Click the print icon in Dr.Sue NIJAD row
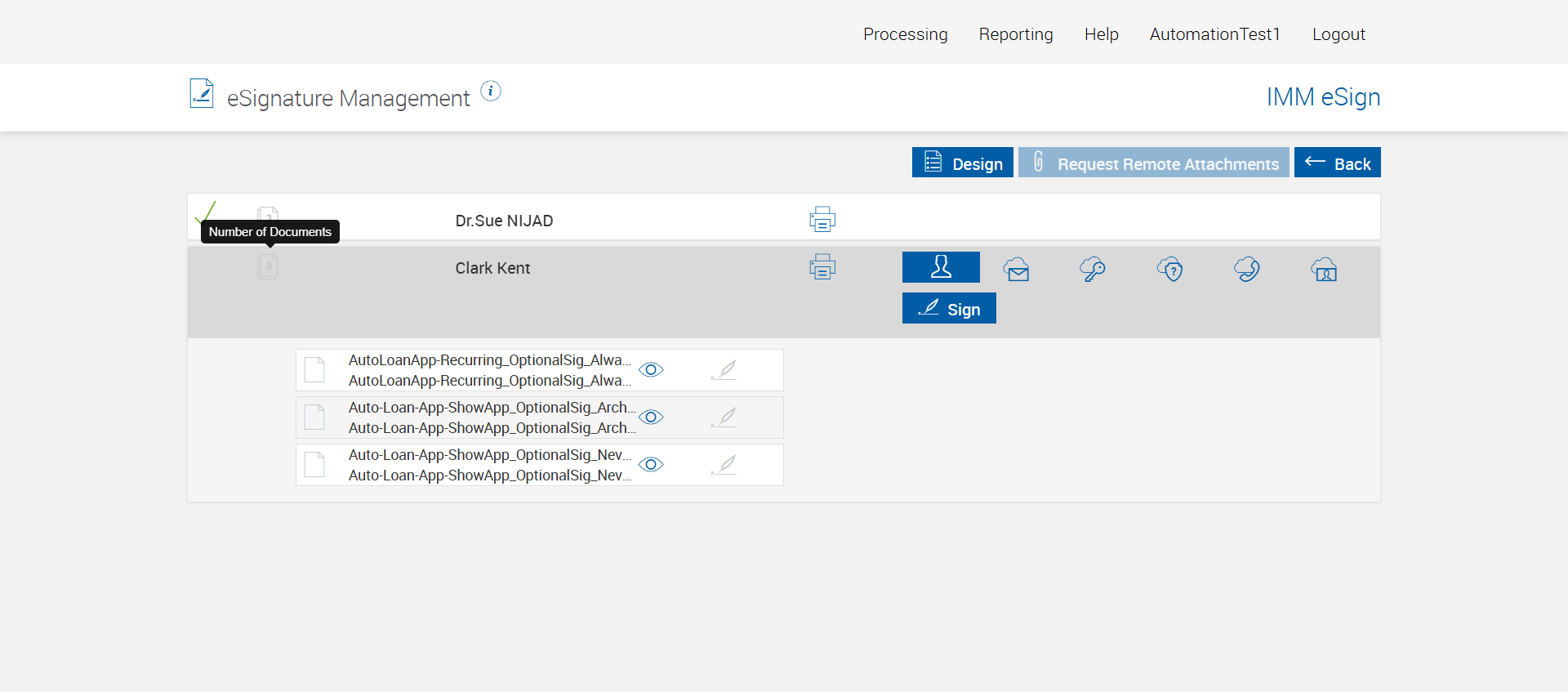 (x=822, y=220)
